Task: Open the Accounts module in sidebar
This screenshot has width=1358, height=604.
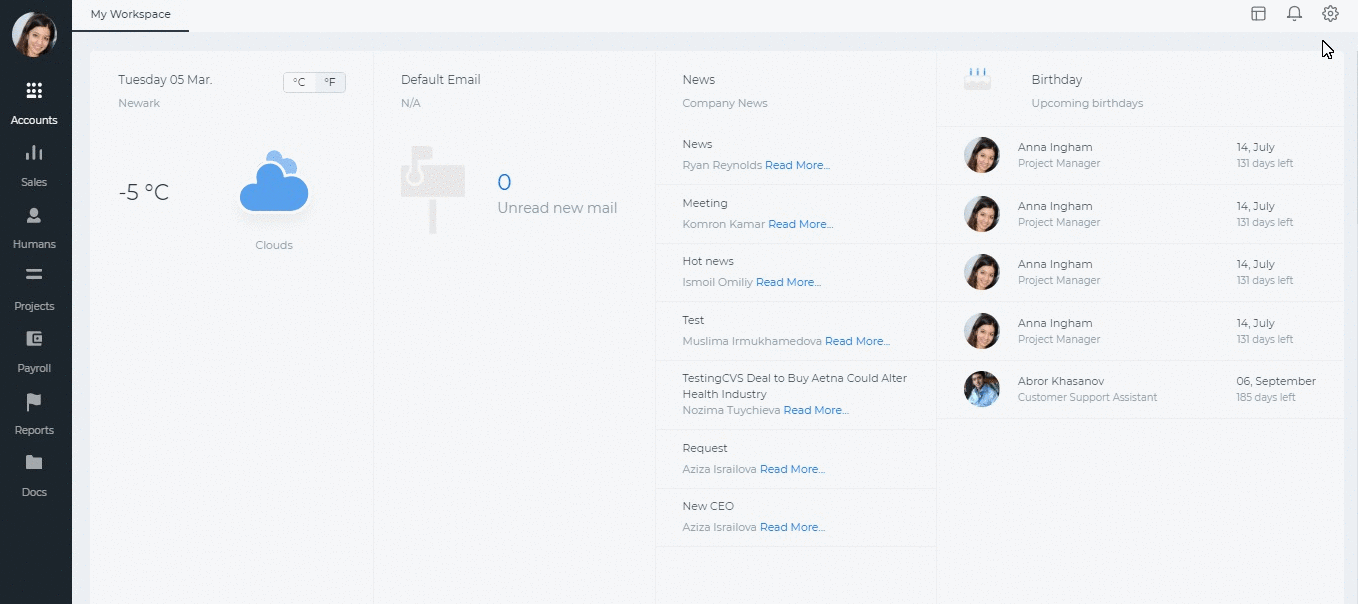Action: 34,103
